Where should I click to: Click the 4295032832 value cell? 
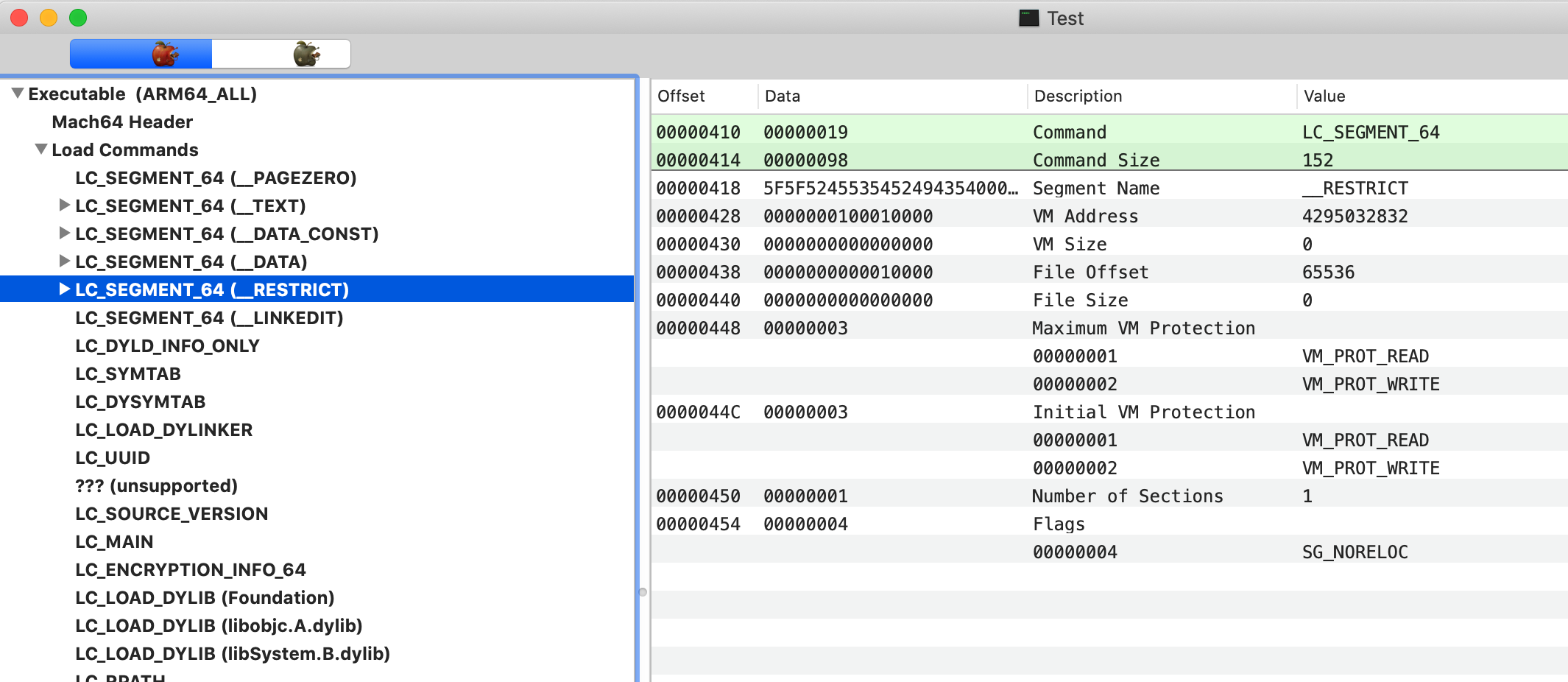tap(1355, 217)
